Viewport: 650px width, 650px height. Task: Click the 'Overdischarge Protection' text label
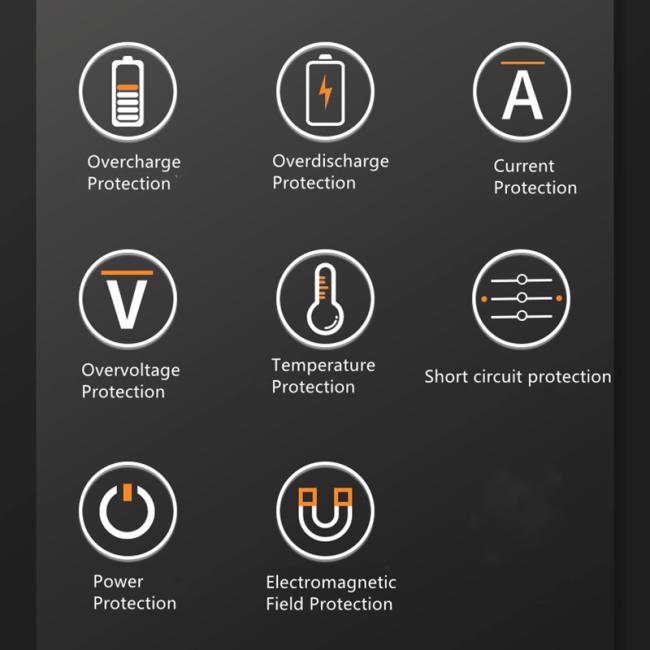(x=330, y=172)
